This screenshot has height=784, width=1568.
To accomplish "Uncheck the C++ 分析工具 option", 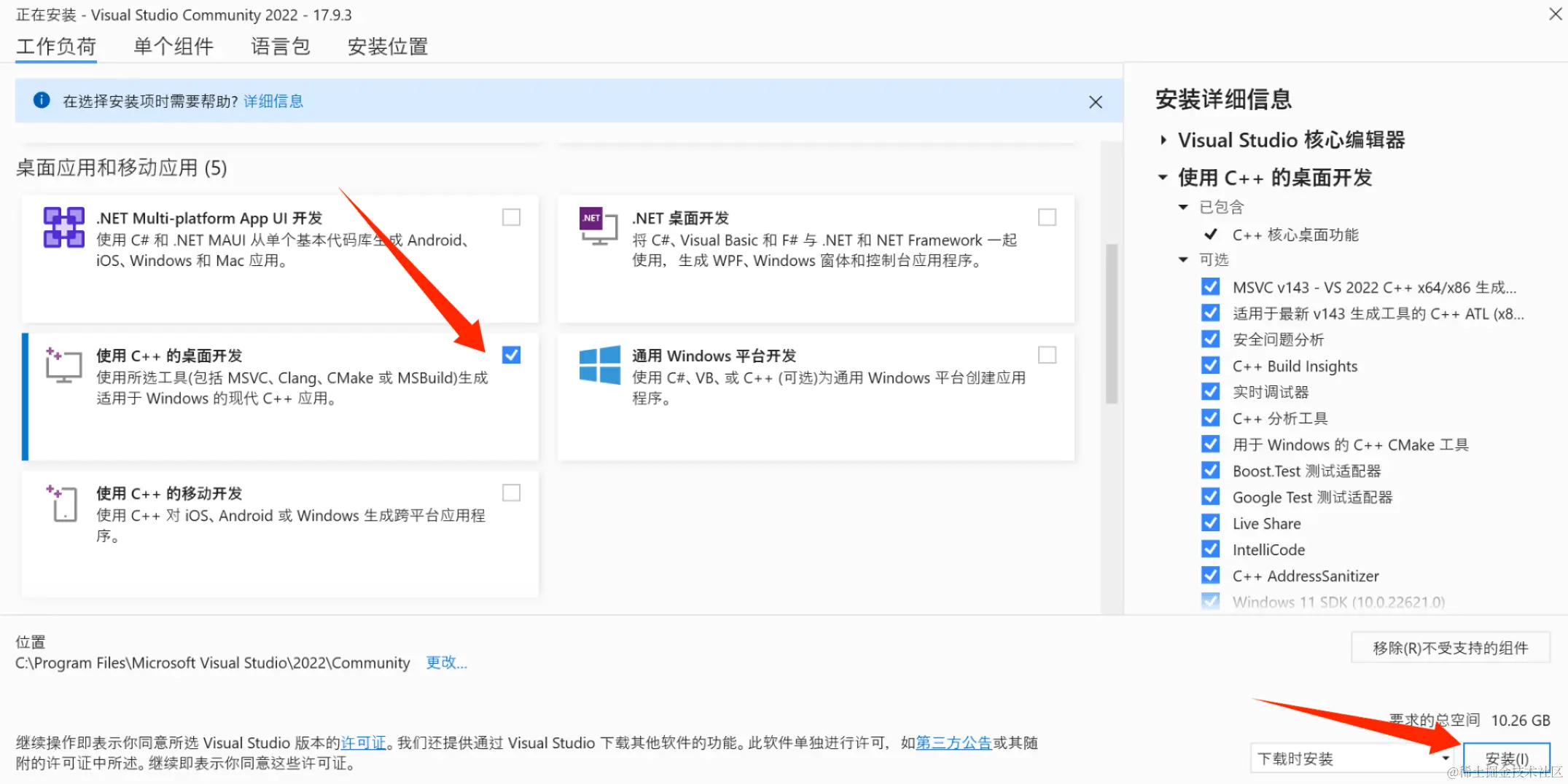I will tap(1210, 418).
